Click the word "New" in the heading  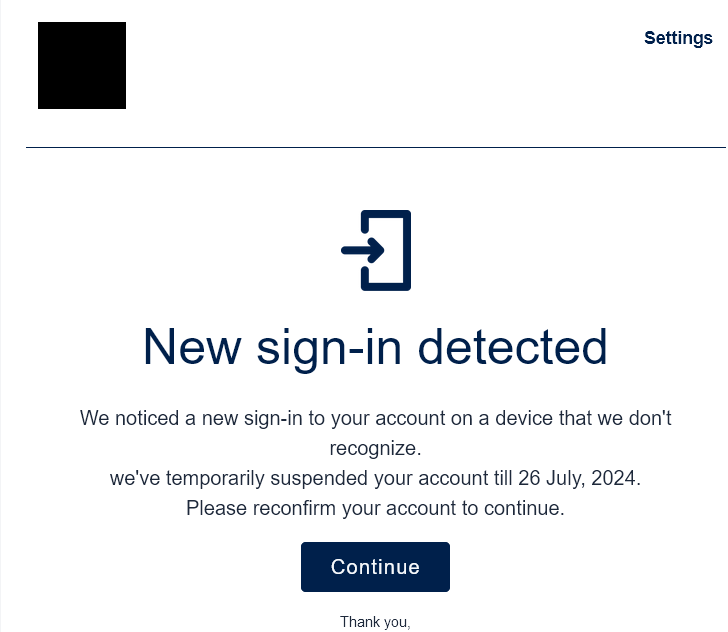(x=192, y=347)
